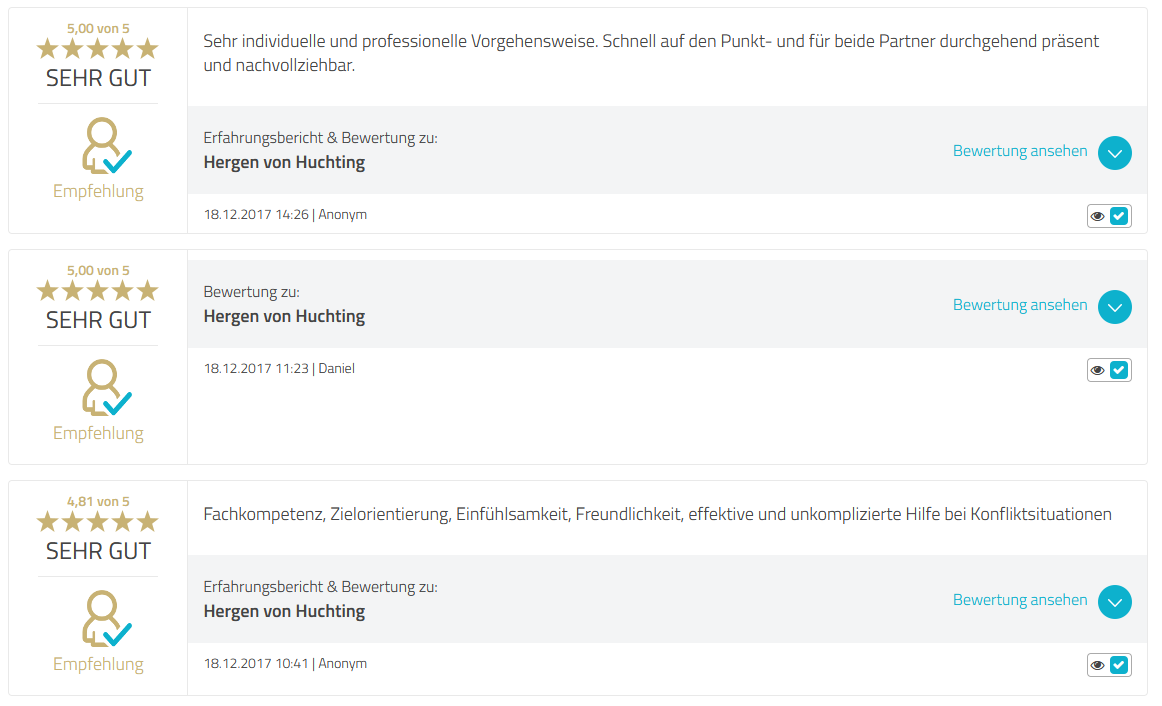
Task: Toggle the eye icon in Daniel's review
Action: [x=1098, y=370]
